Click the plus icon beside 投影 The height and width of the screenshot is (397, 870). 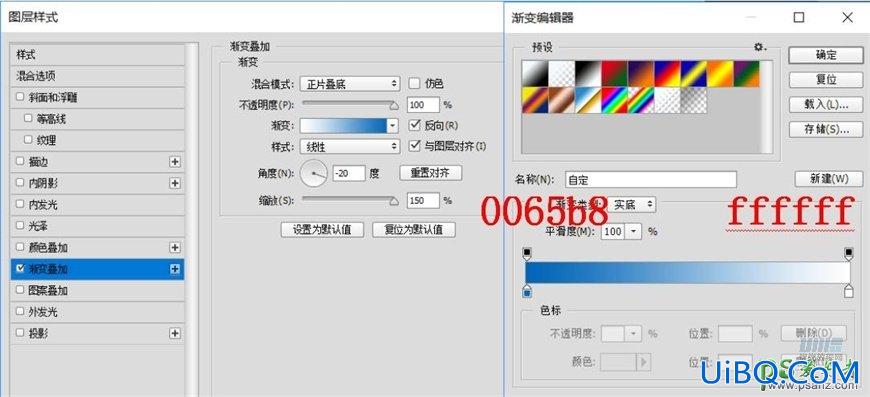coord(175,333)
